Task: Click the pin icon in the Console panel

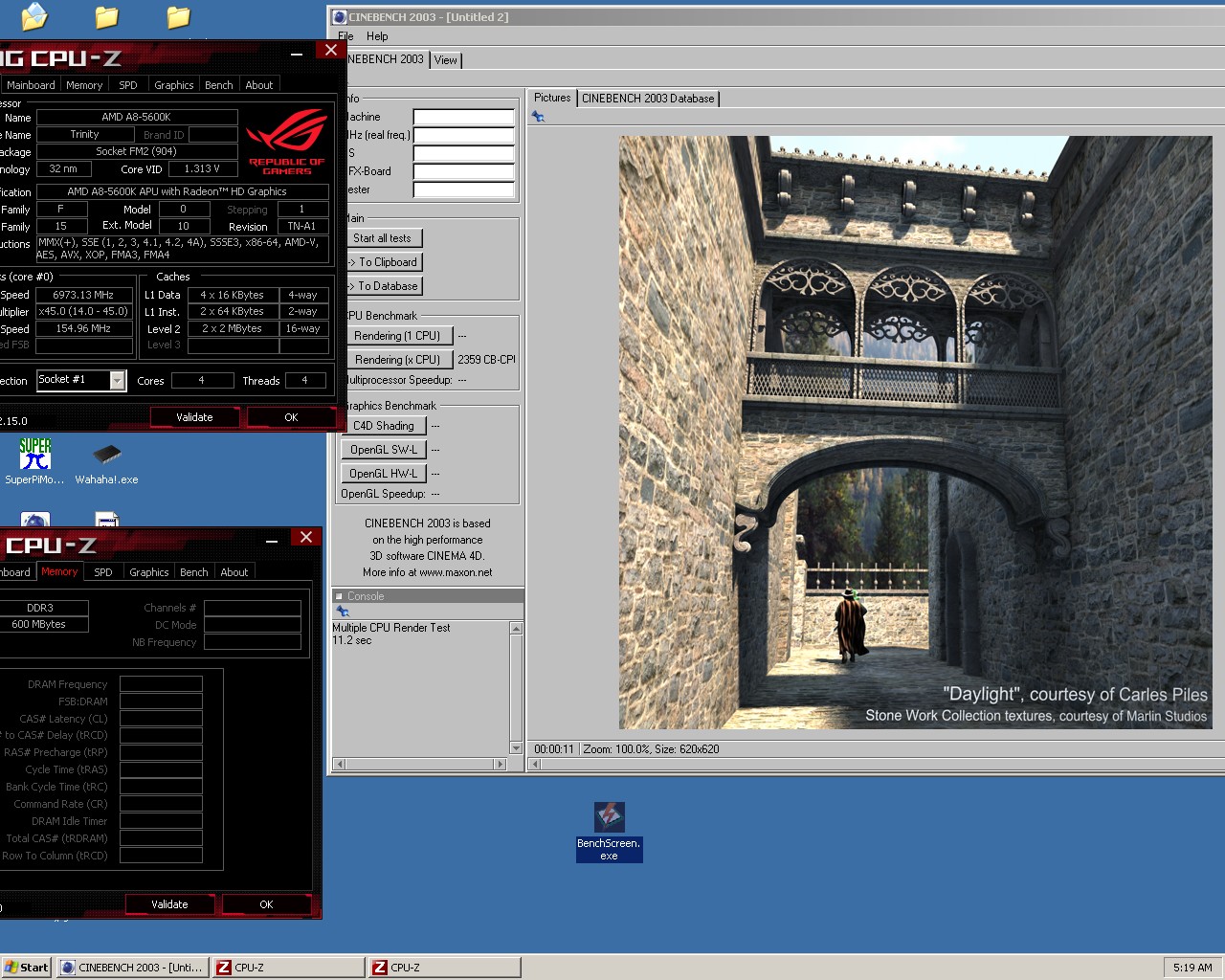Action: tap(342, 611)
